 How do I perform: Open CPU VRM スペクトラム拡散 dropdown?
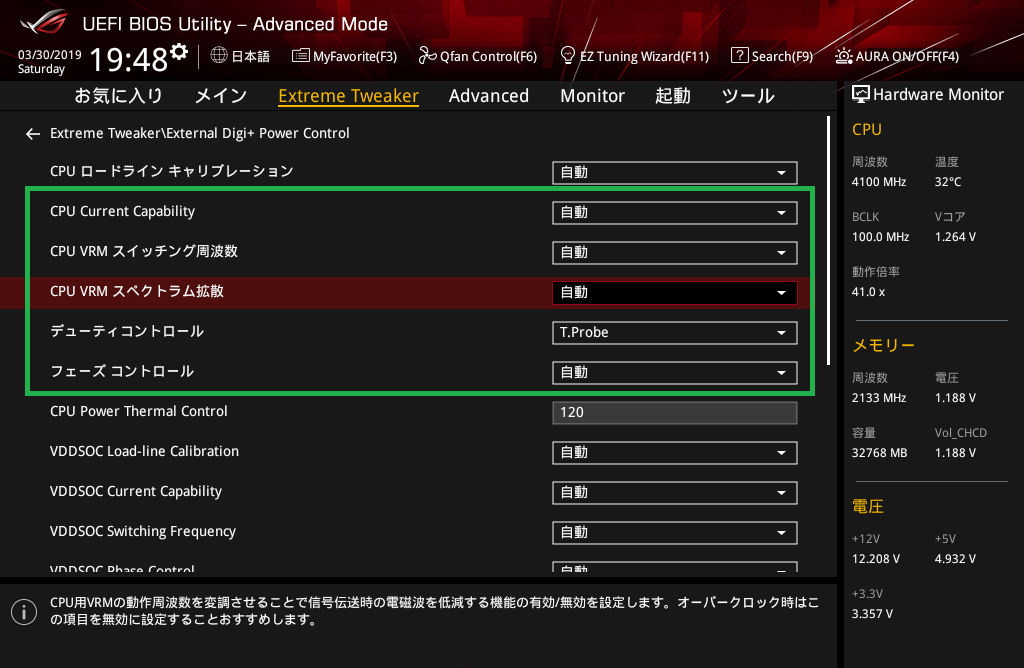pos(675,293)
